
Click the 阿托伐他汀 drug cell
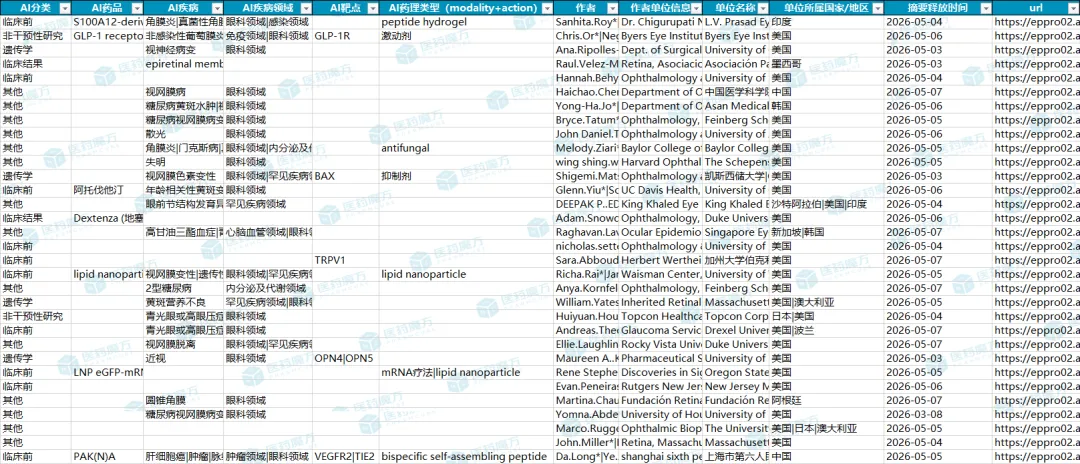pyautogui.click(x=107, y=190)
